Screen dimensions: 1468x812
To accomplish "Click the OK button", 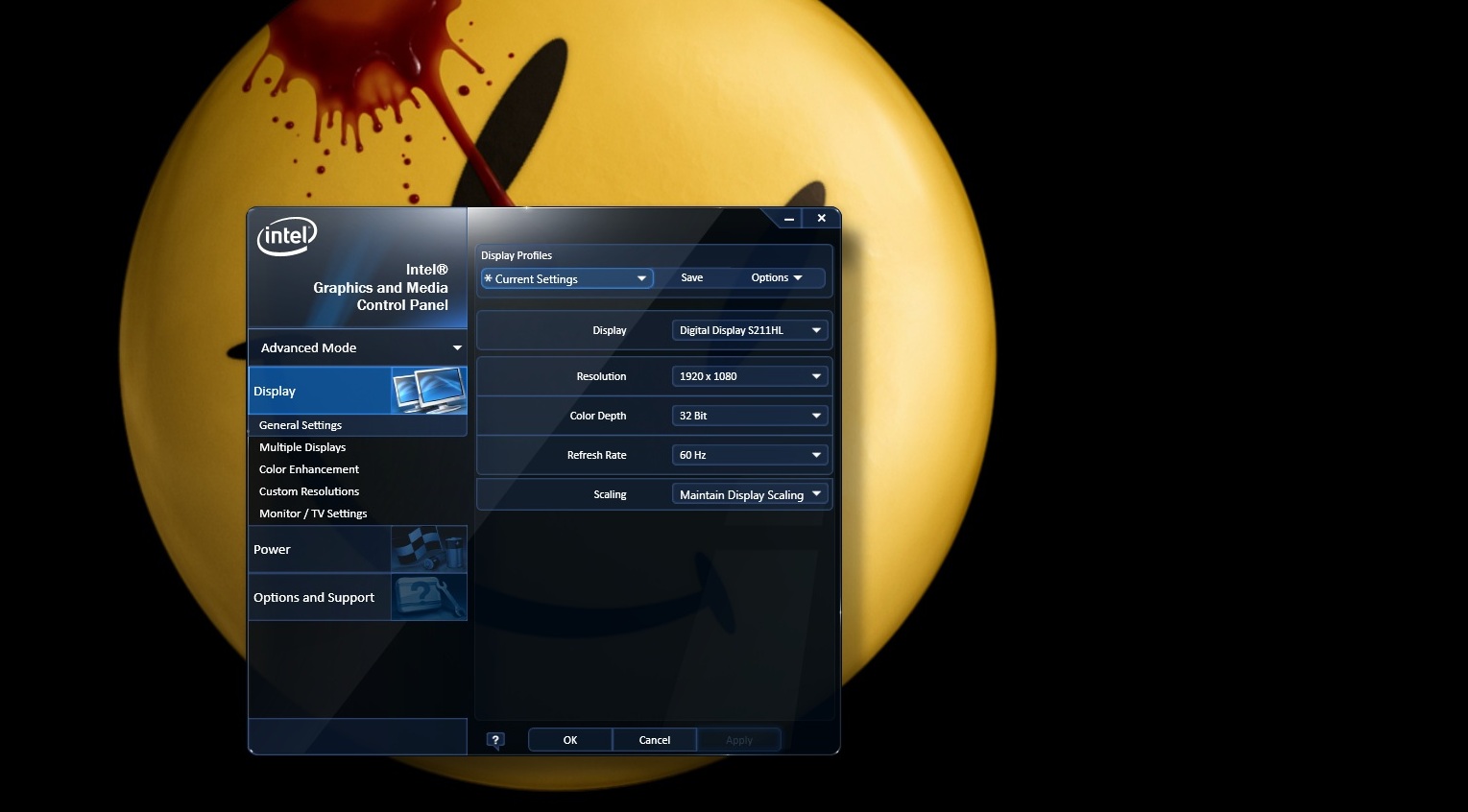I will point(570,740).
